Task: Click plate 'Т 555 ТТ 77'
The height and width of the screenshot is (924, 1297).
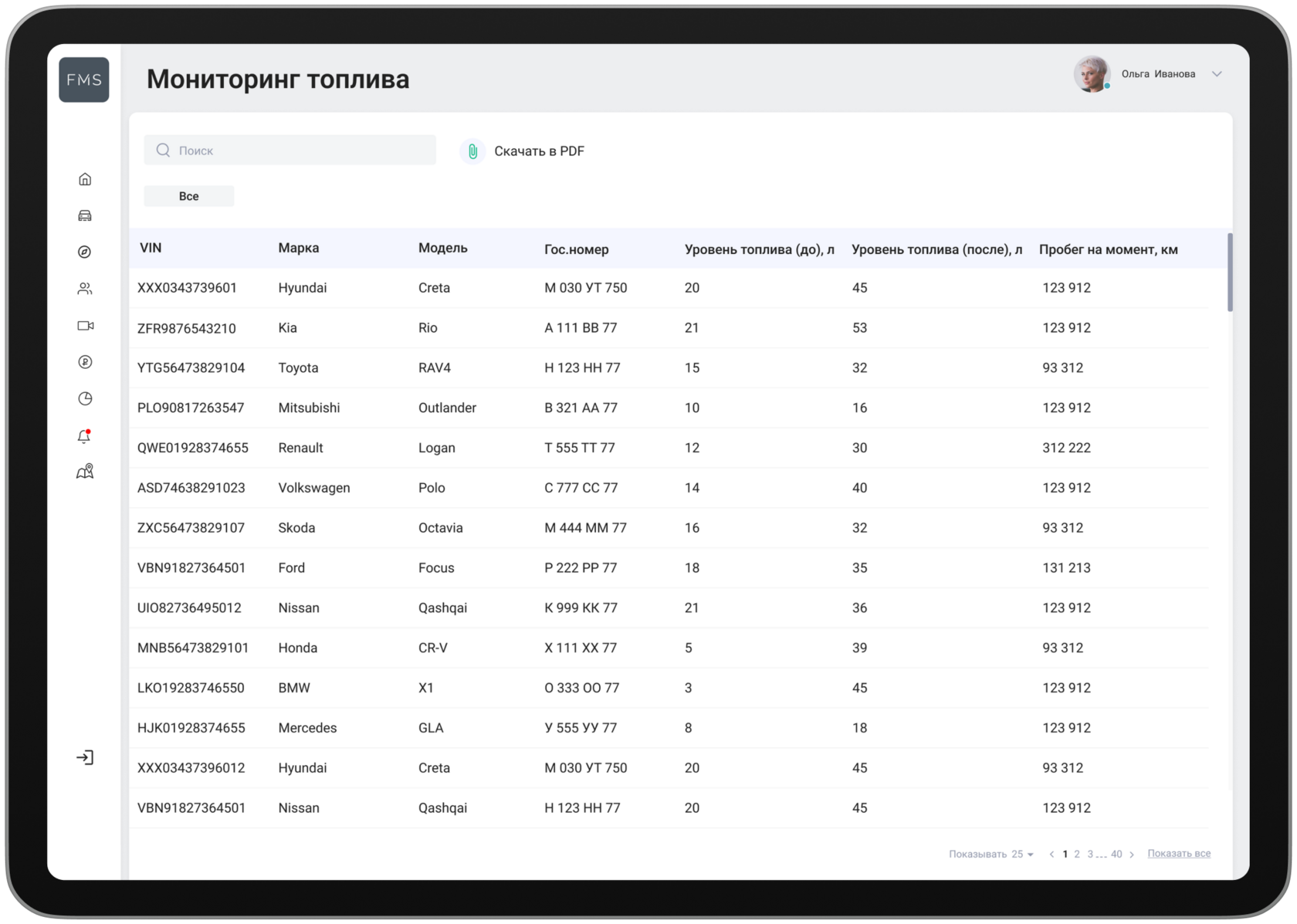Action: (580, 448)
